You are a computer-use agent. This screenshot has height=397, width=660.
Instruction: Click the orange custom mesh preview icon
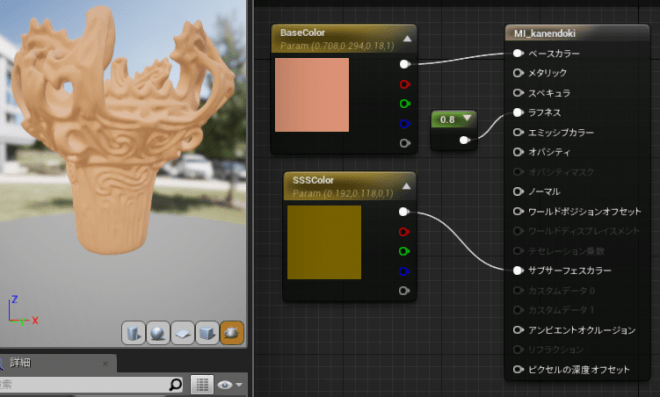[232, 333]
